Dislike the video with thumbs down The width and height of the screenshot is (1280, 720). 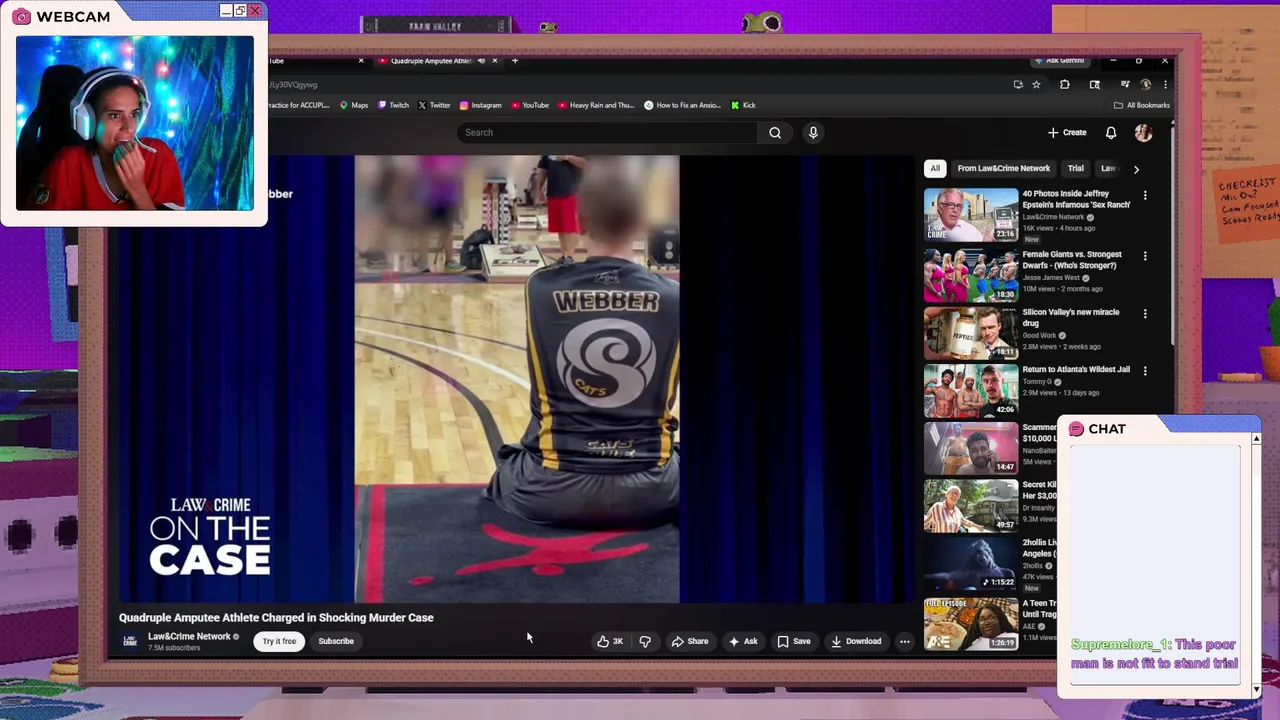(645, 641)
